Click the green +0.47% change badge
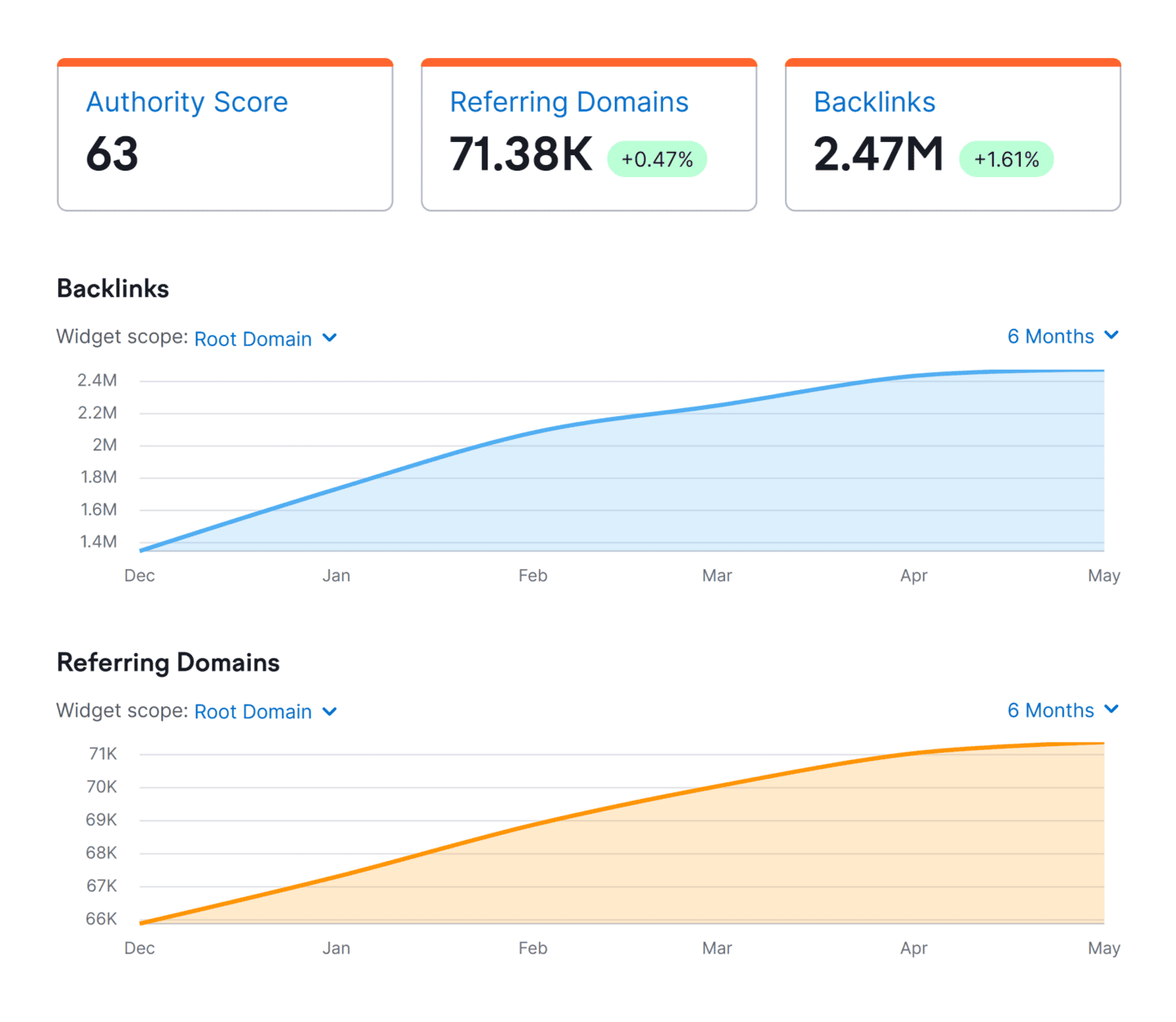This screenshot has width=1176, height=1022. point(657,158)
